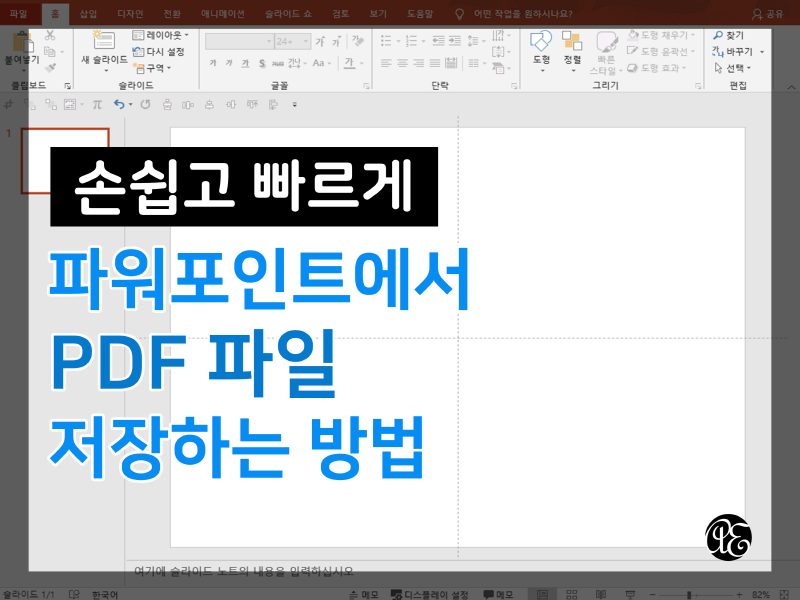The image size is (800, 600).
Task: Expand the customize quick access toolbar arrow
Action: pos(294,105)
